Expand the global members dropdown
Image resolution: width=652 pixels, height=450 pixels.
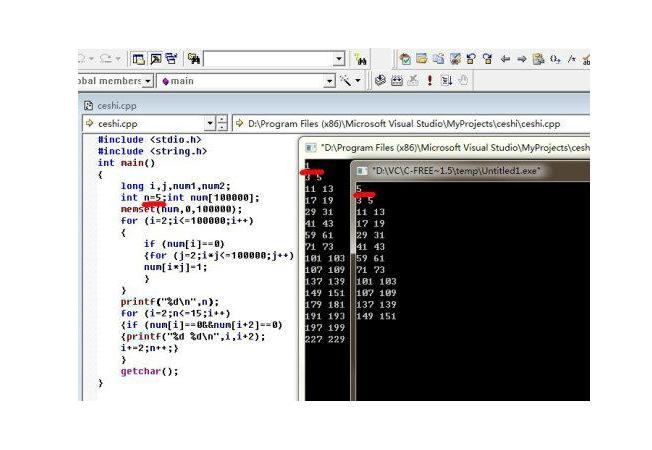pos(148,81)
